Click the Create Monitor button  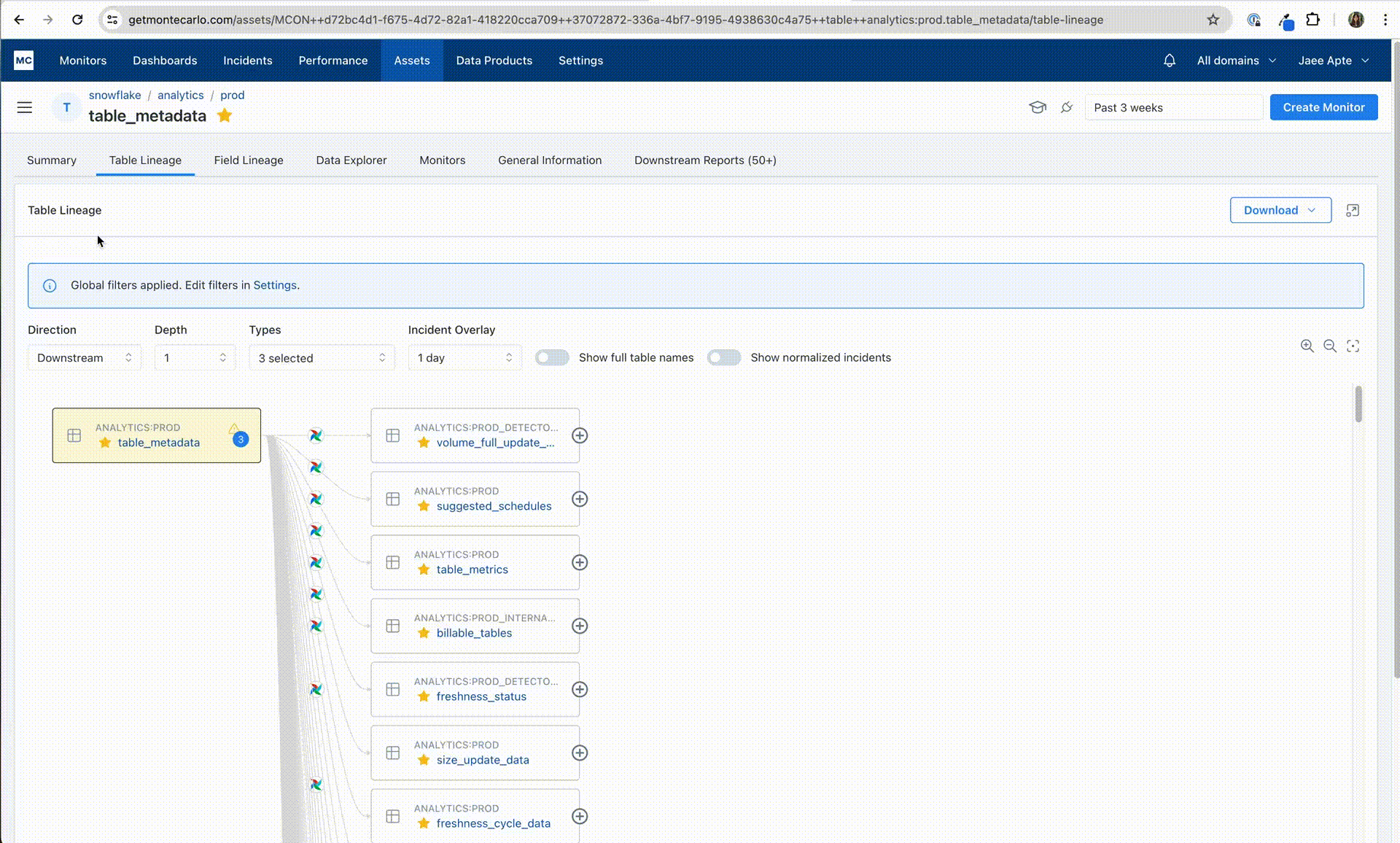coord(1323,107)
